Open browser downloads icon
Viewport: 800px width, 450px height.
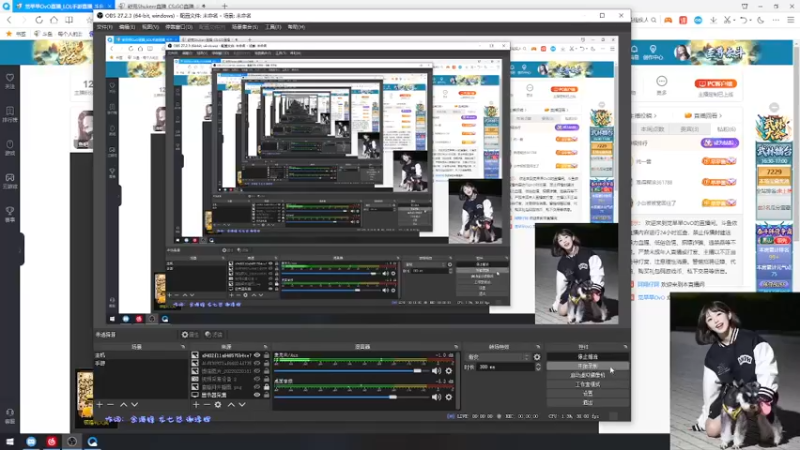(x=713, y=20)
